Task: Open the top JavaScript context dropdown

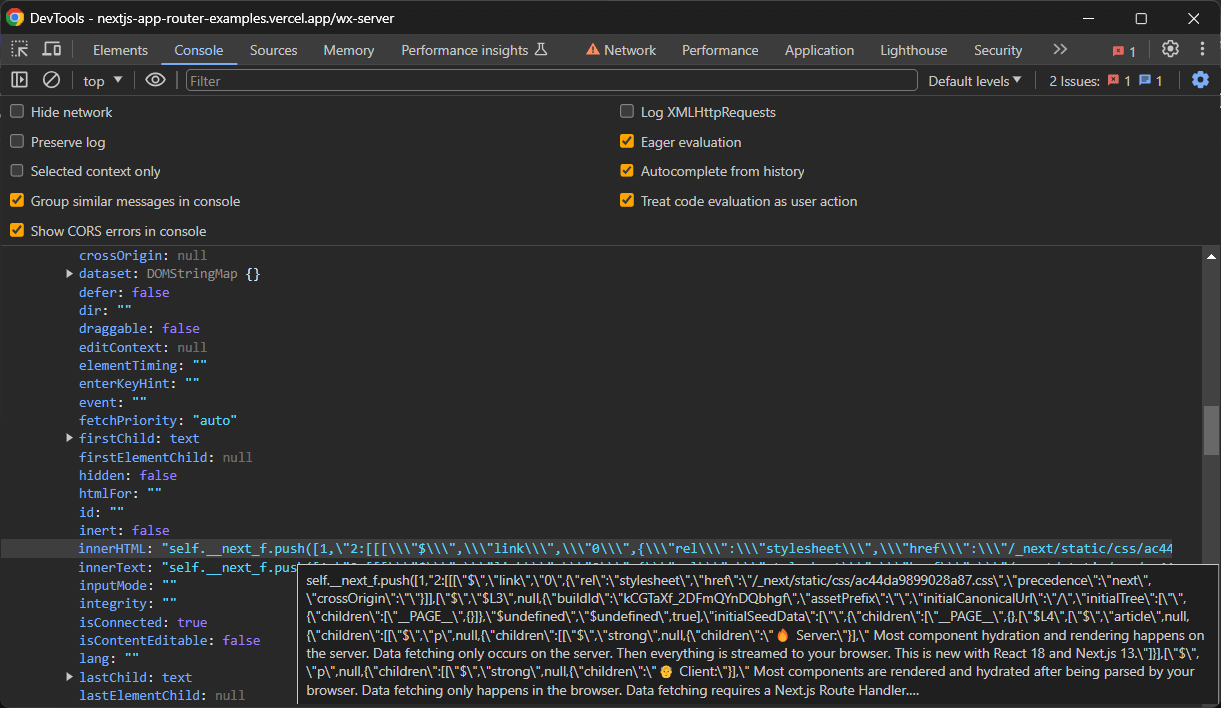Action: (x=103, y=81)
